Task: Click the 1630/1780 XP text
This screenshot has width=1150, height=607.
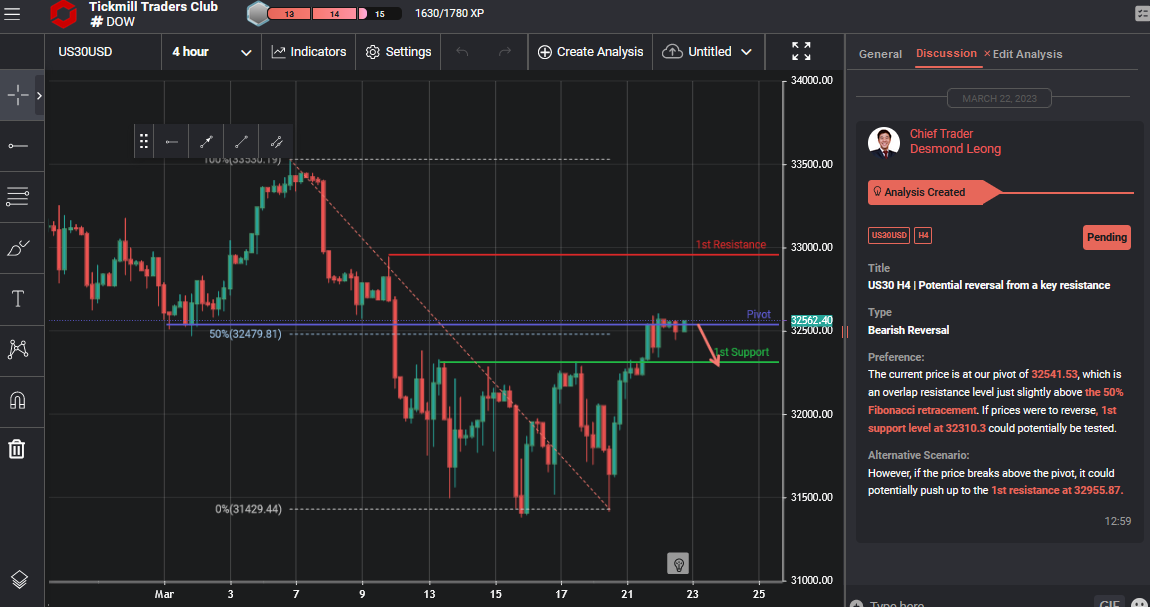Action: (x=449, y=13)
